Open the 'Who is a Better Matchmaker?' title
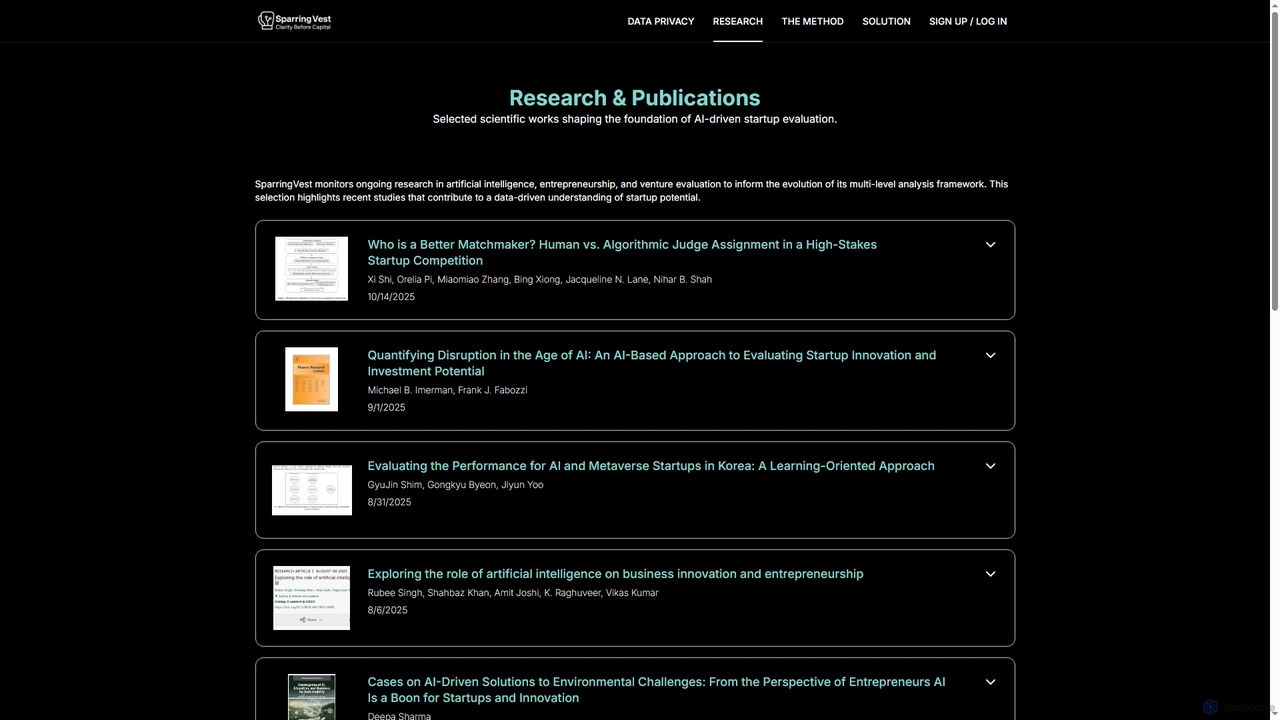Screen dimensions: 1280x720 click(x=622, y=252)
